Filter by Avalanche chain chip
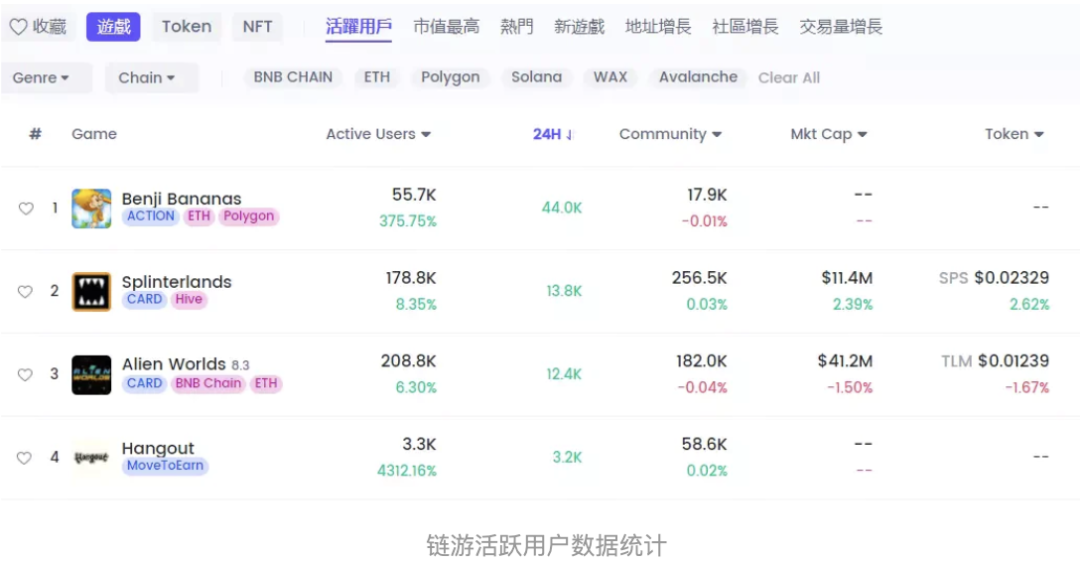The width and height of the screenshot is (1080, 562). (x=698, y=77)
